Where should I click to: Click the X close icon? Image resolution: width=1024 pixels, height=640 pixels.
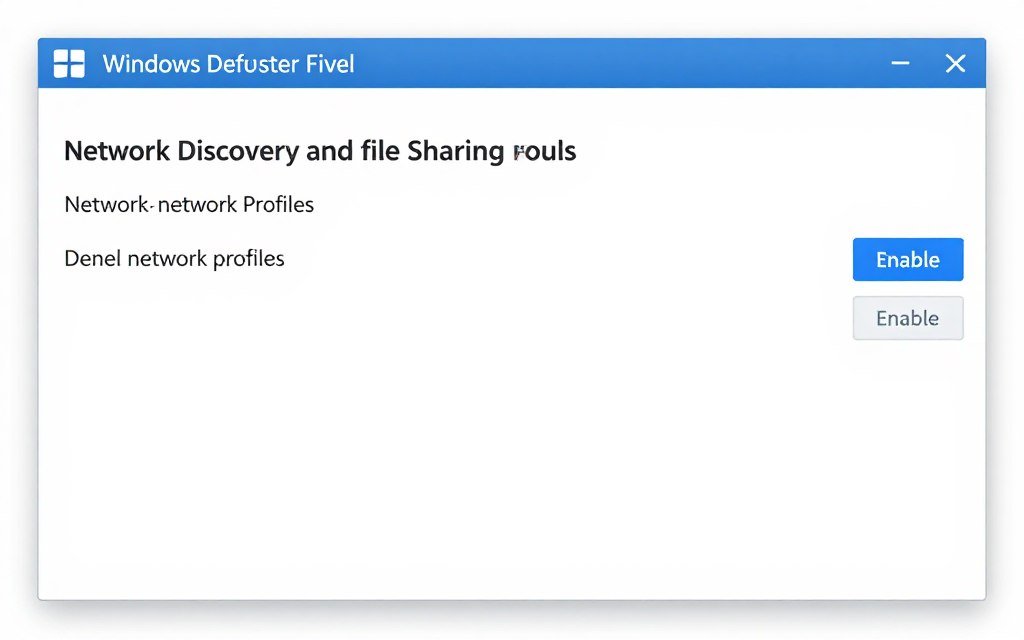(955, 62)
